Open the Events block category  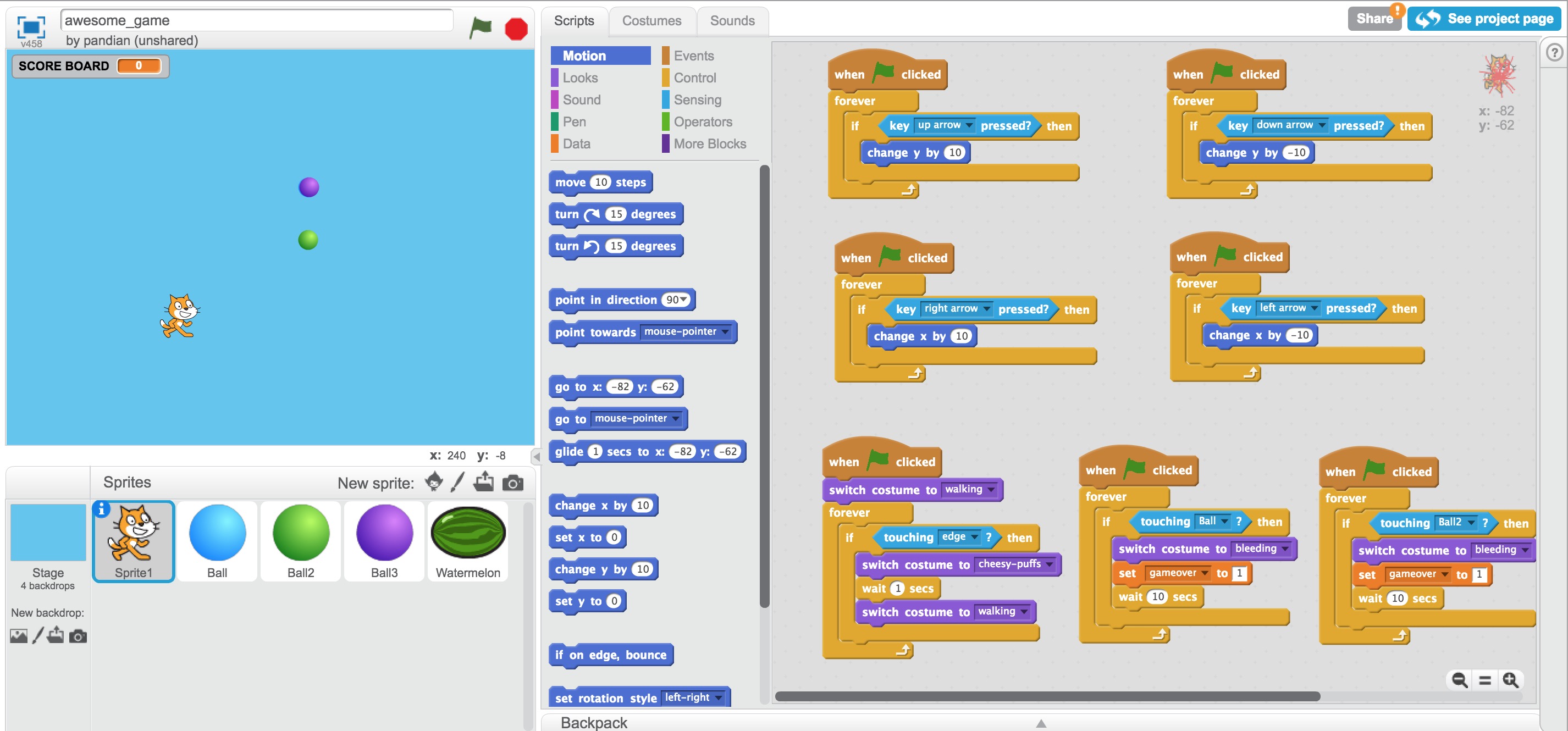click(693, 56)
